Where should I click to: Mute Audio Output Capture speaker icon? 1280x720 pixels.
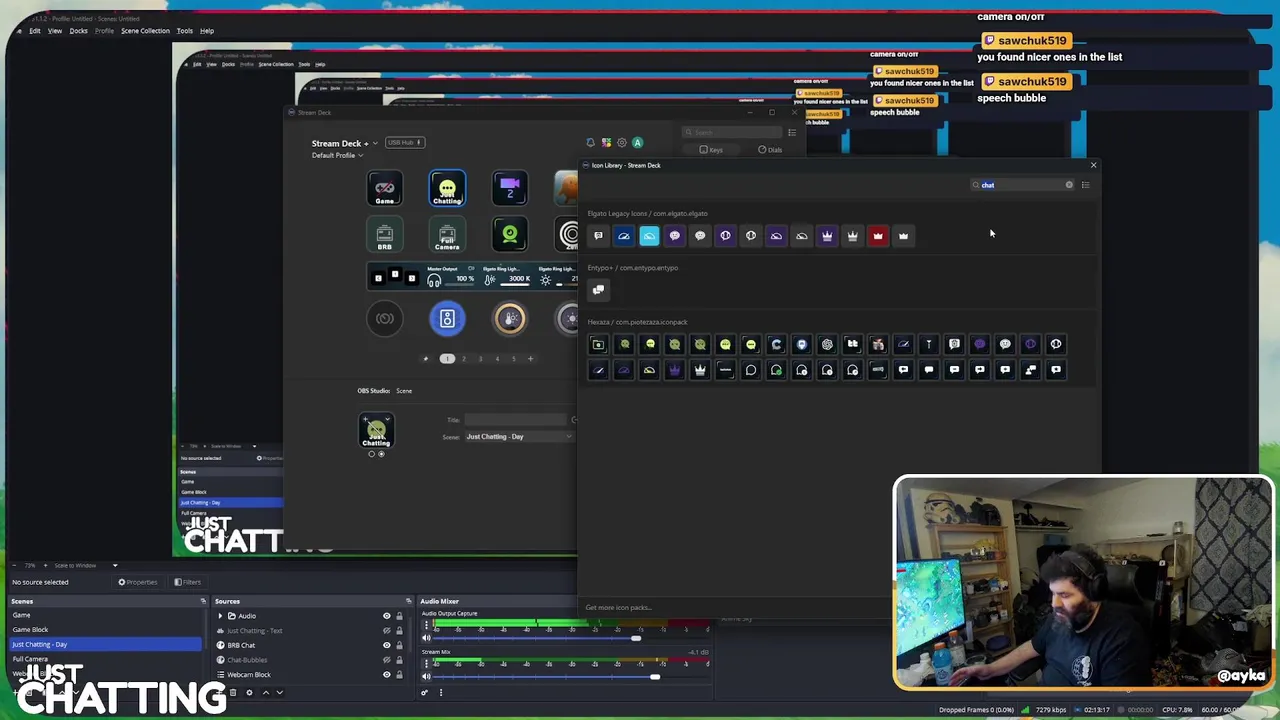coord(426,638)
